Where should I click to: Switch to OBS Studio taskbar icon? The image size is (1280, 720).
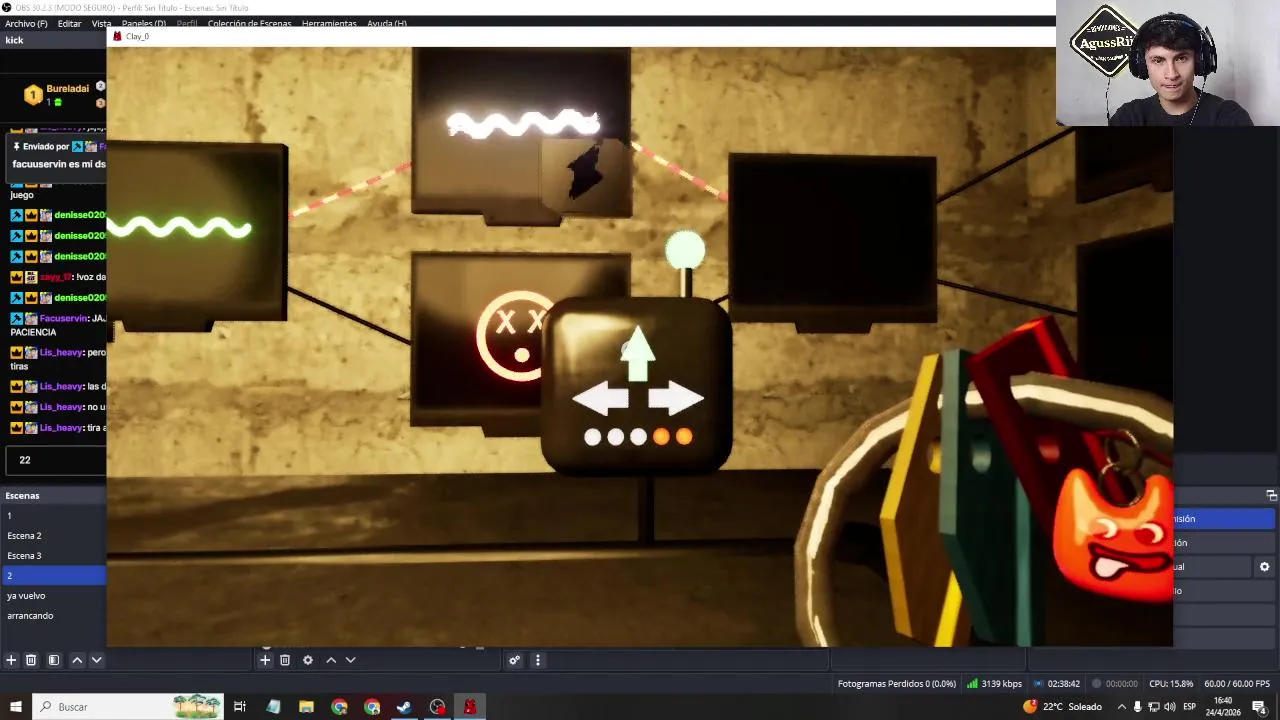click(437, 707)
